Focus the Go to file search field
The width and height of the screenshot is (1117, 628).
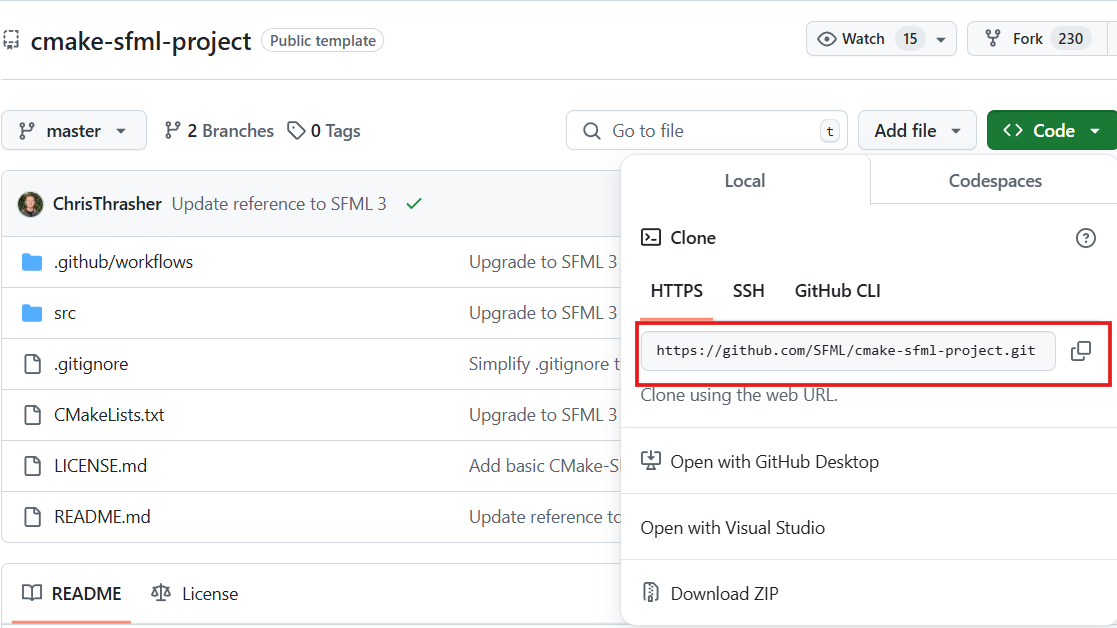[707, 130]
